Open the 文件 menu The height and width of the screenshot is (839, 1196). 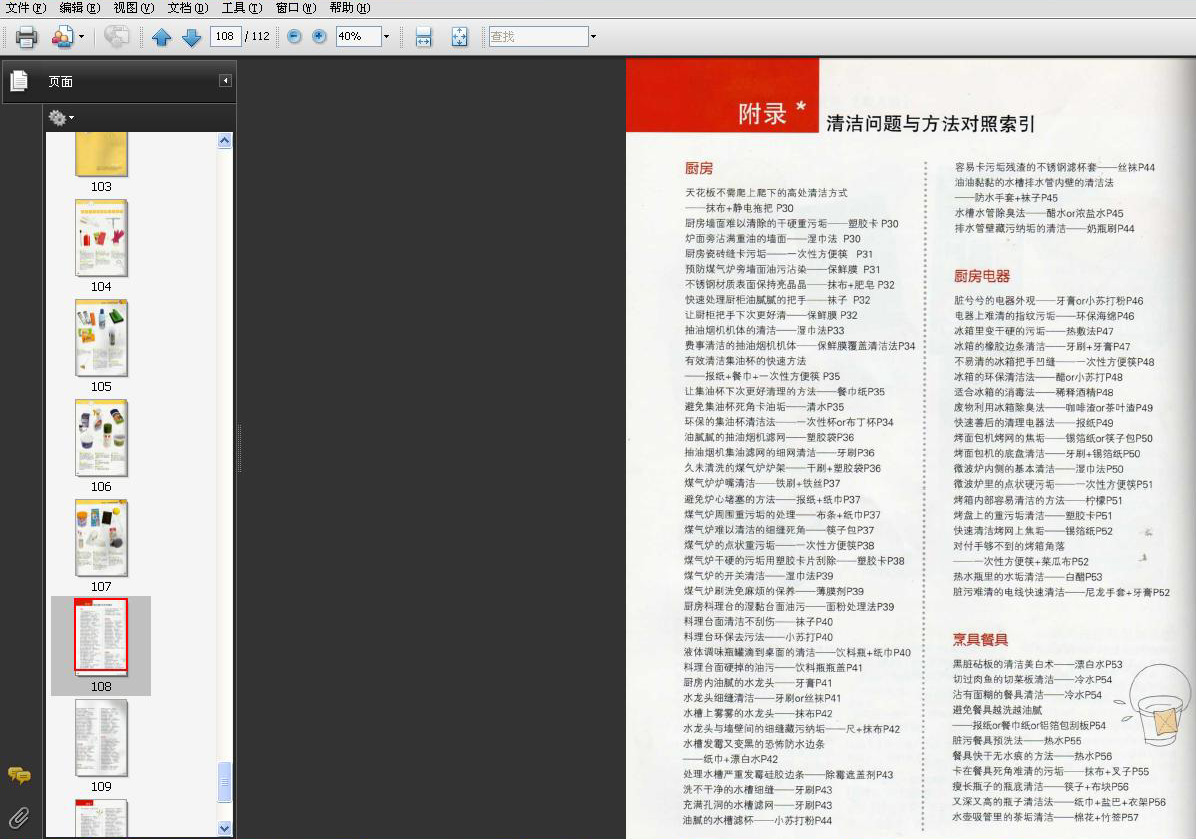(x=26, y=8)
